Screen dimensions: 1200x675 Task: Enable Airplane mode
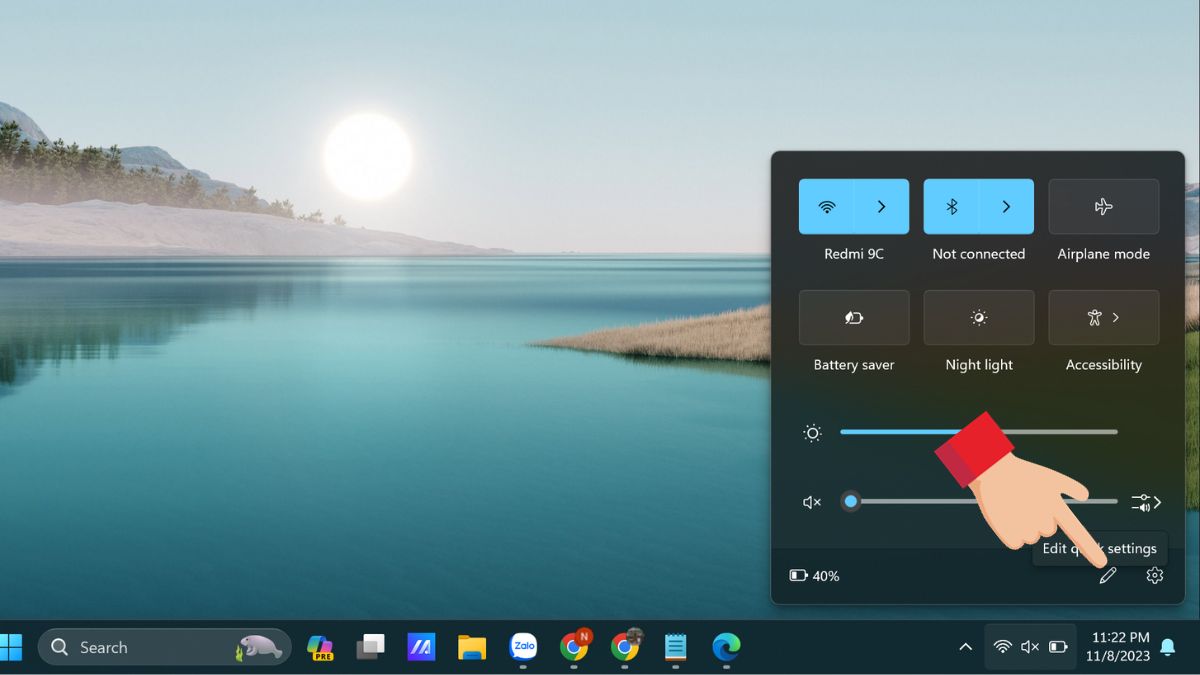coord(1103,207)
